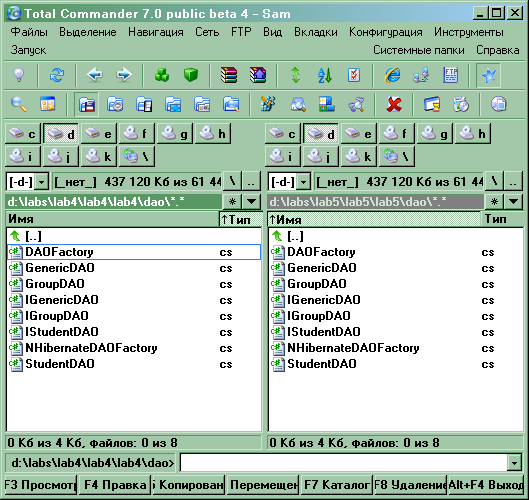Click left panel root directory \ button
The width and height of the screenshot is (529, 500).
click(232, 182)
